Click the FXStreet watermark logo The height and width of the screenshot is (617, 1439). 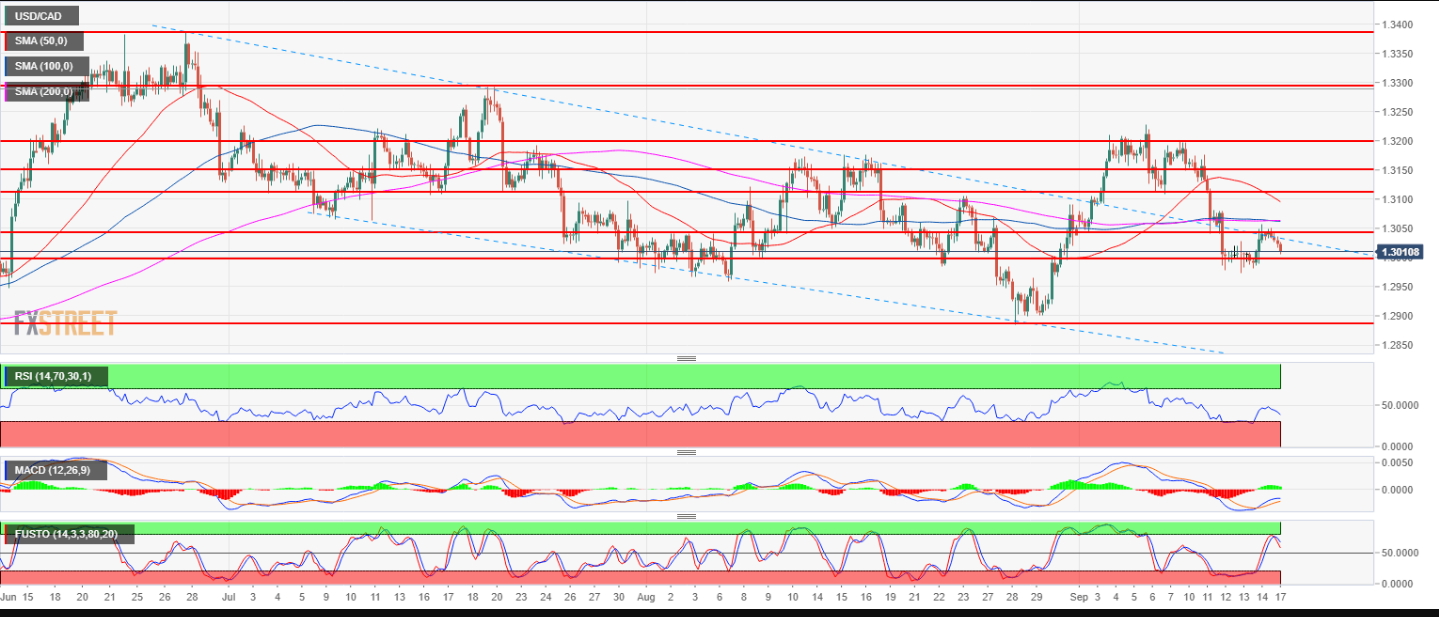(x=66, y=323)
